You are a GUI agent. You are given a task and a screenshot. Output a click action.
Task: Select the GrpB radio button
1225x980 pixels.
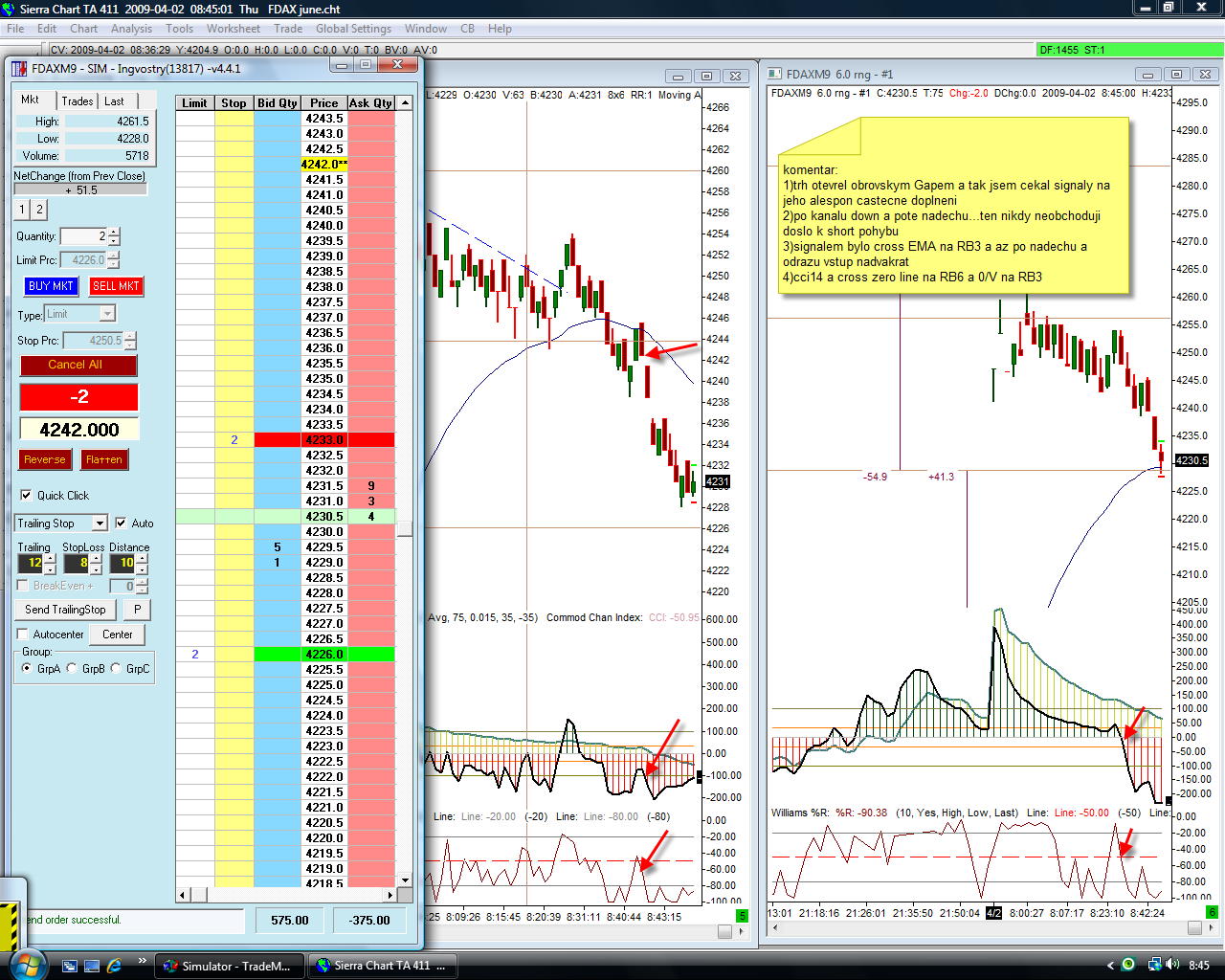coord(72,668)
